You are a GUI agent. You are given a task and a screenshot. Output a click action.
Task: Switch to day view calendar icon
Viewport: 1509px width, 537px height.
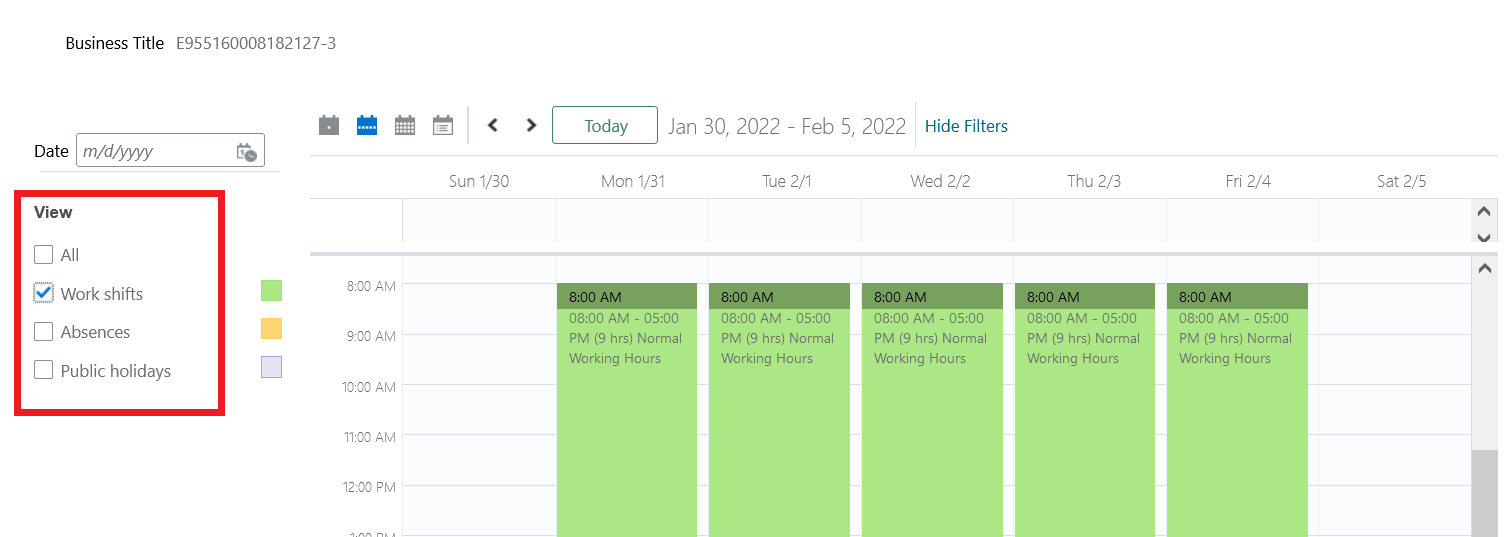coord(329,125)
